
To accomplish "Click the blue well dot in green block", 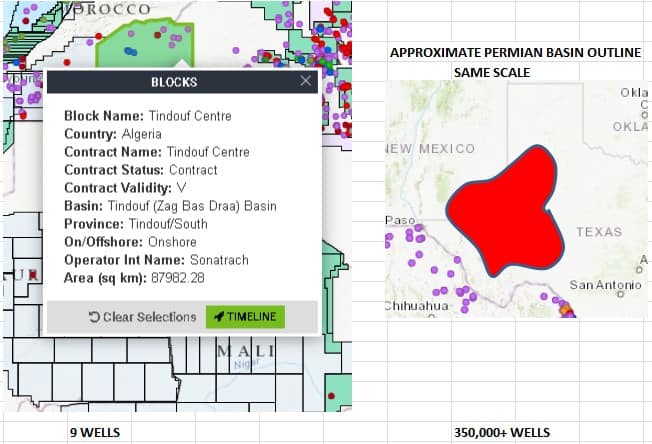I will [129, 50].
